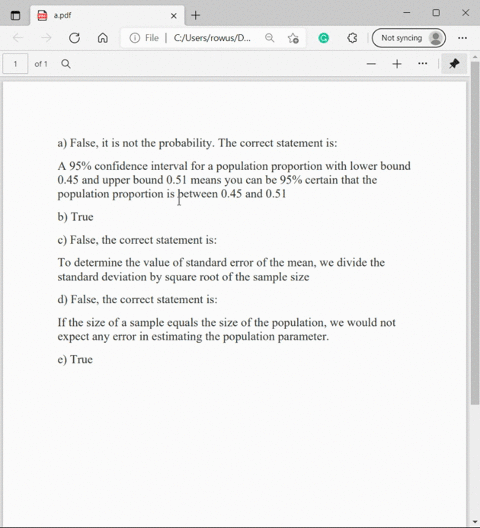The image size is (480, 528).
Task: Select the a.pdf browser tab
Action: (x=107, y=15)
